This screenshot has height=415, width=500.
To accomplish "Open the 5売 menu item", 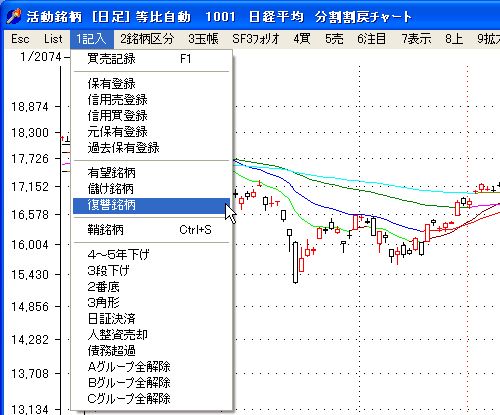I will click(334, 39).
